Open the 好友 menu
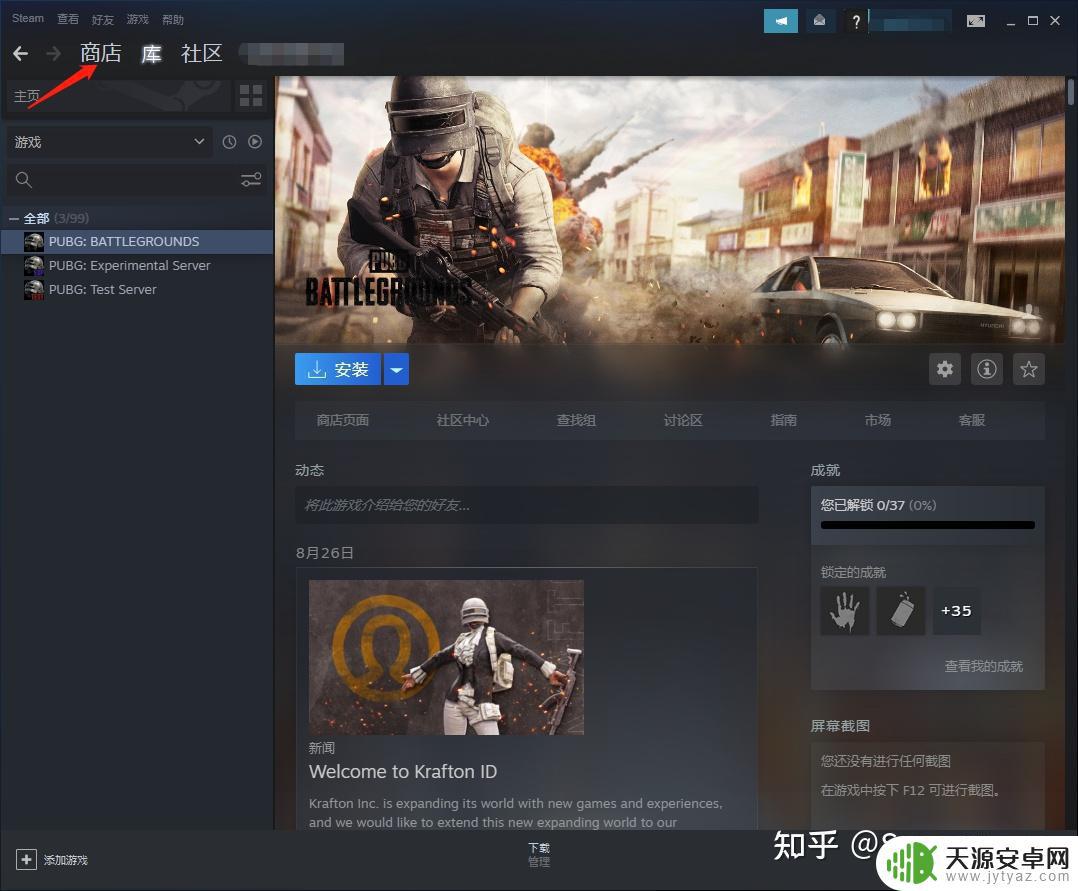 pyautogui.click(x=102, y=19)
